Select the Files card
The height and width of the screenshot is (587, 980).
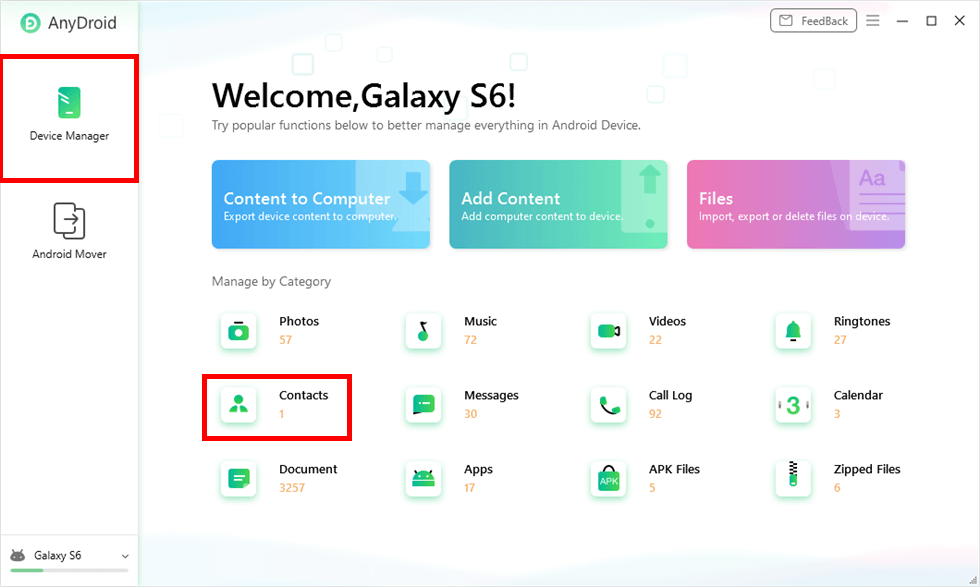pos(796,204)
